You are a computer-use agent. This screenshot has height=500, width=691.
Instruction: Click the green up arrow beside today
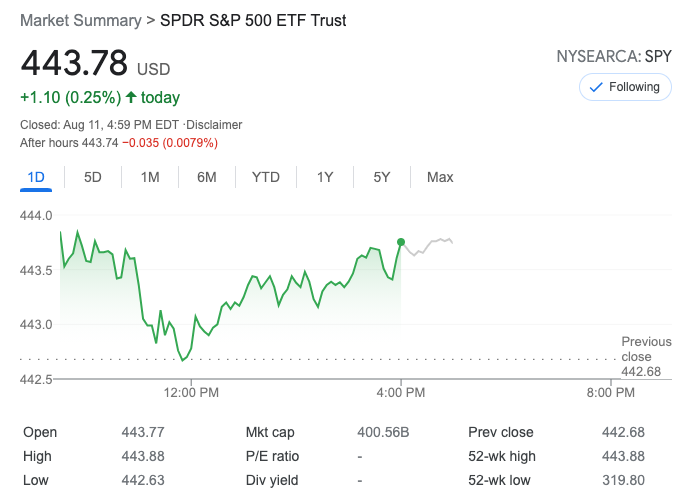(x=131, y=97)
